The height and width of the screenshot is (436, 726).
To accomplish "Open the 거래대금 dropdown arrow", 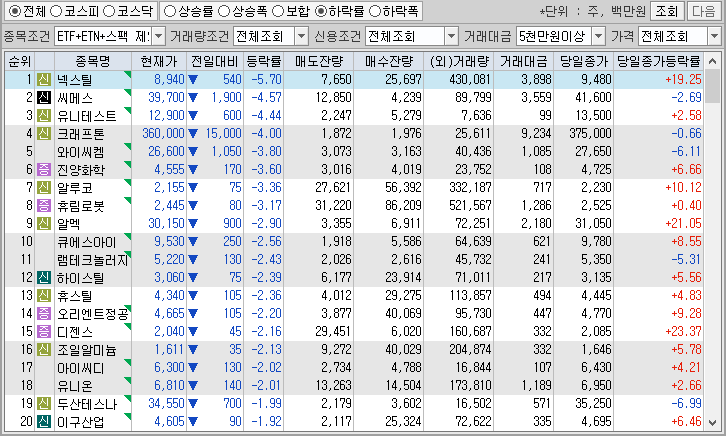I will pos(599,36).
